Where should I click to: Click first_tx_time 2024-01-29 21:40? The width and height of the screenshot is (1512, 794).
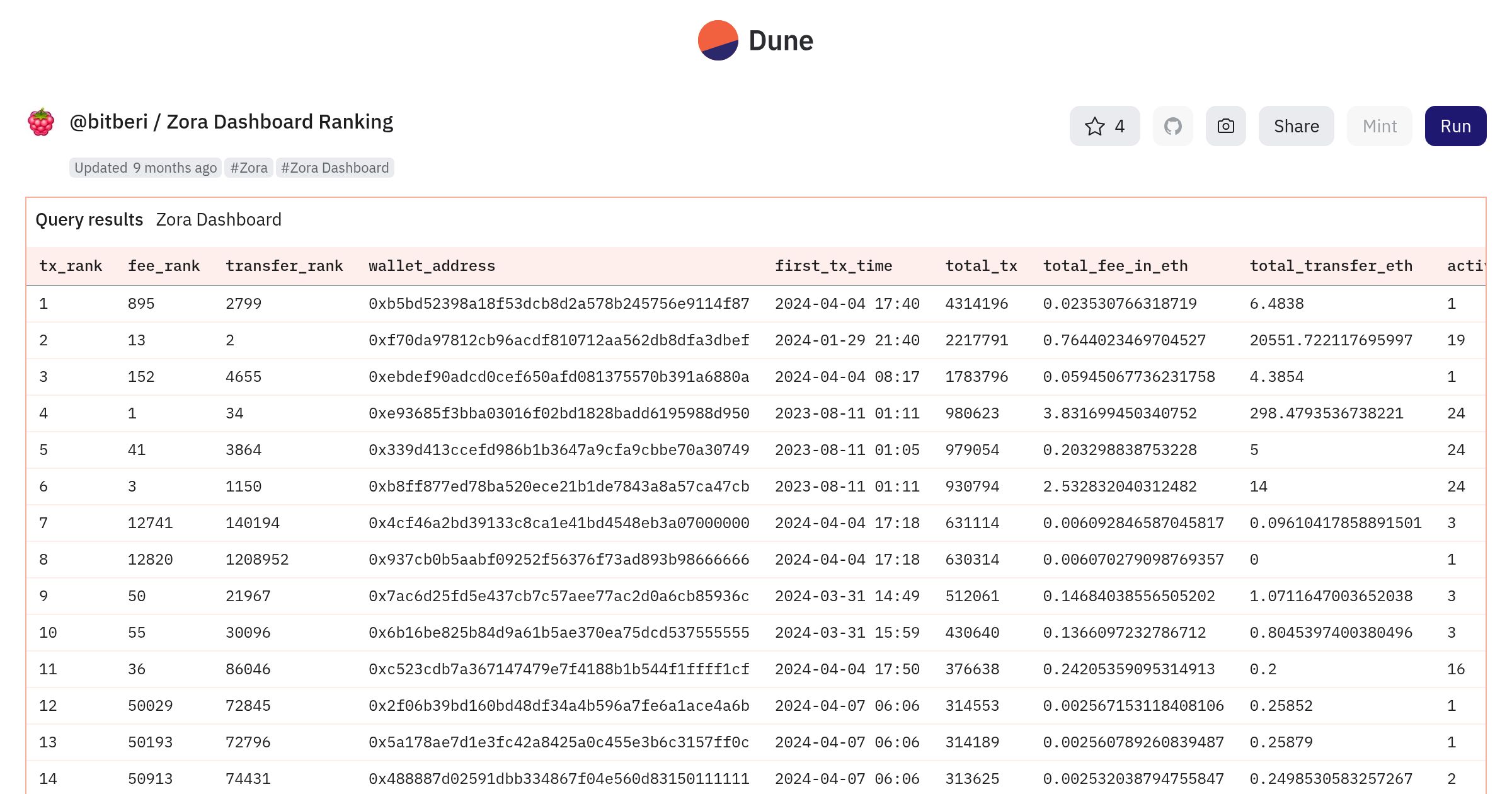pos(847,340)
